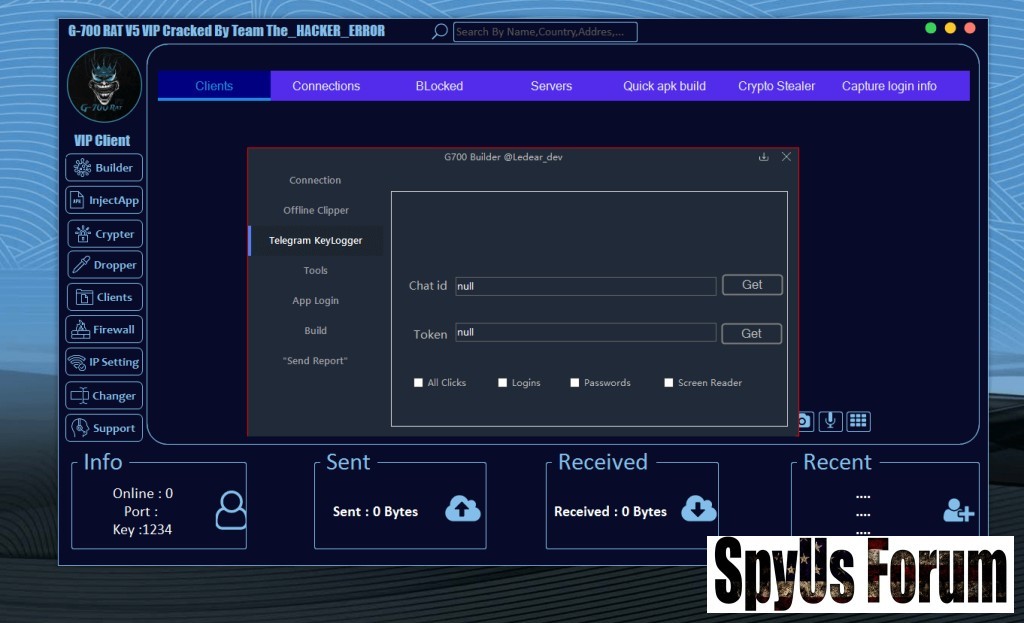Screen dimensions: 1024x623
Task: Toggle the All Clicks checkbox
Action: tap(419, 383)
